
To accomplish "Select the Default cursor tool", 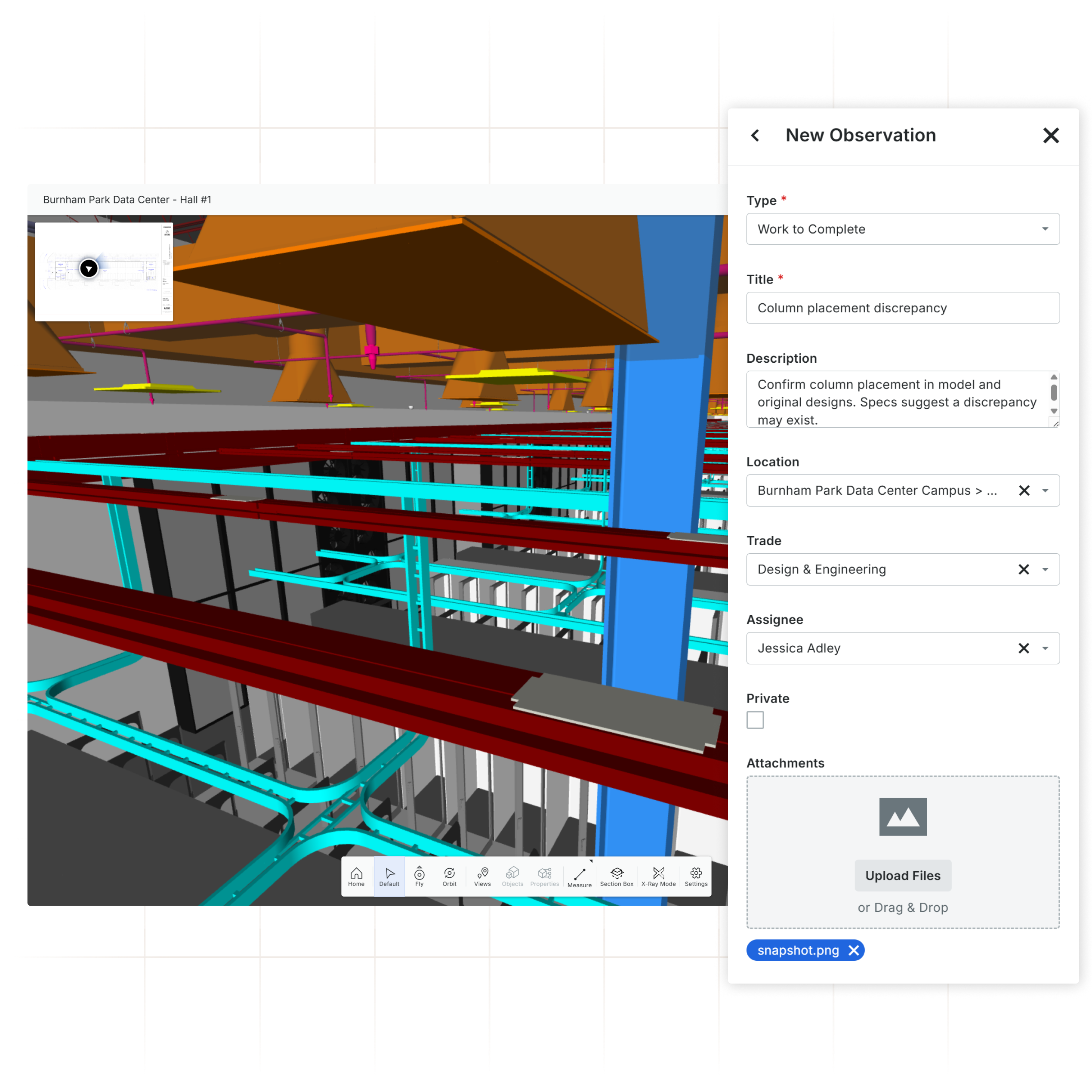I will coord(389,876).
